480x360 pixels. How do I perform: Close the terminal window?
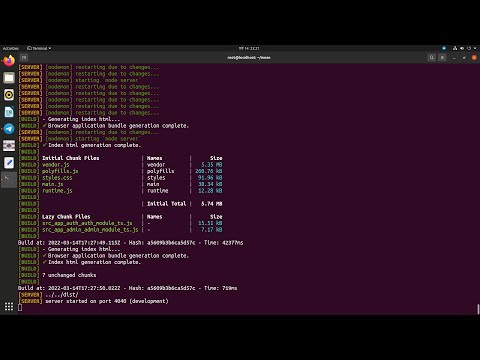(x=474, y=58)
